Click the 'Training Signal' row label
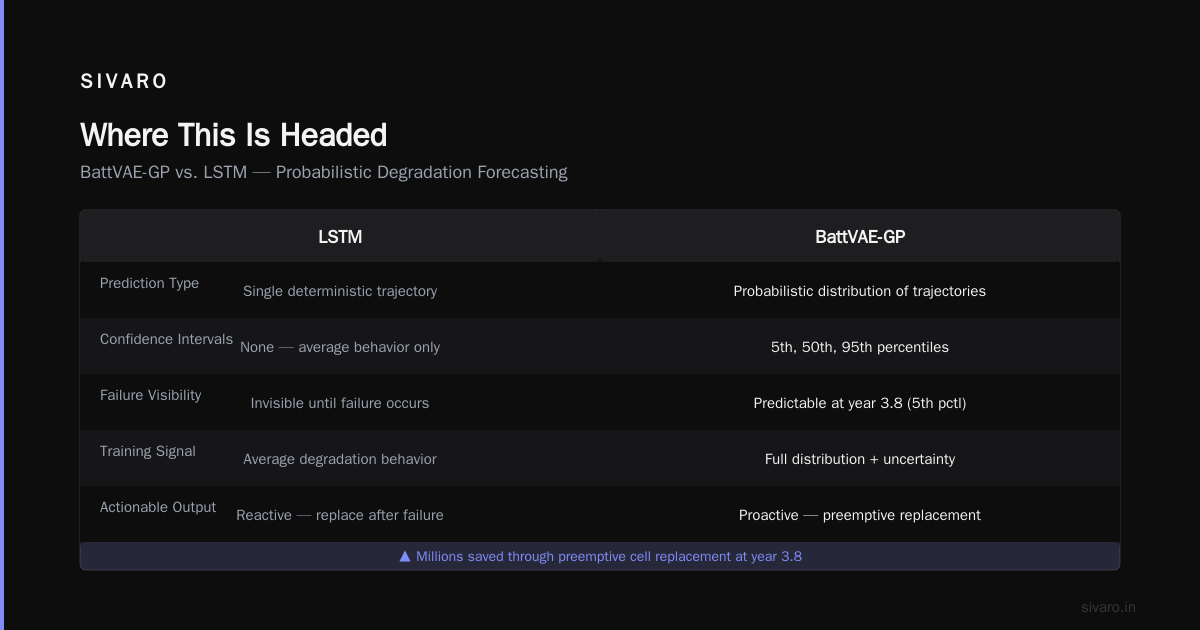Viewport: 1200px width, 630px height. click(148, 451)
